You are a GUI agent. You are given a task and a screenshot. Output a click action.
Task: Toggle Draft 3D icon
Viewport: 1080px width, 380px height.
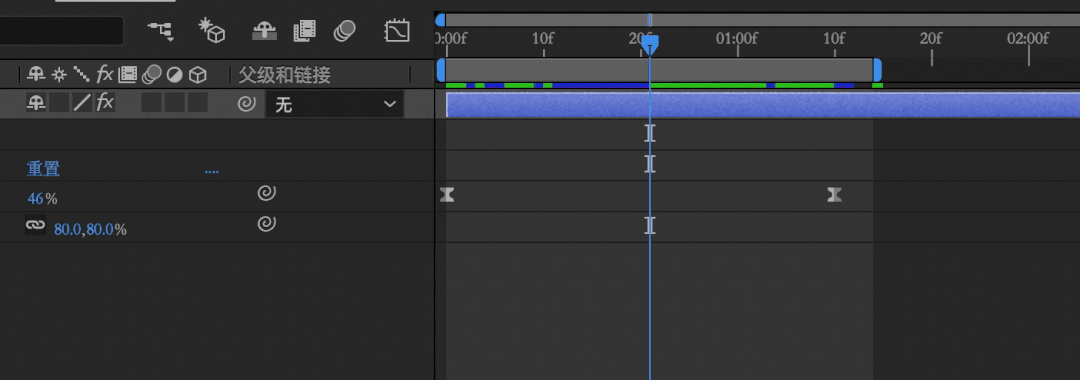click(212, 30)
